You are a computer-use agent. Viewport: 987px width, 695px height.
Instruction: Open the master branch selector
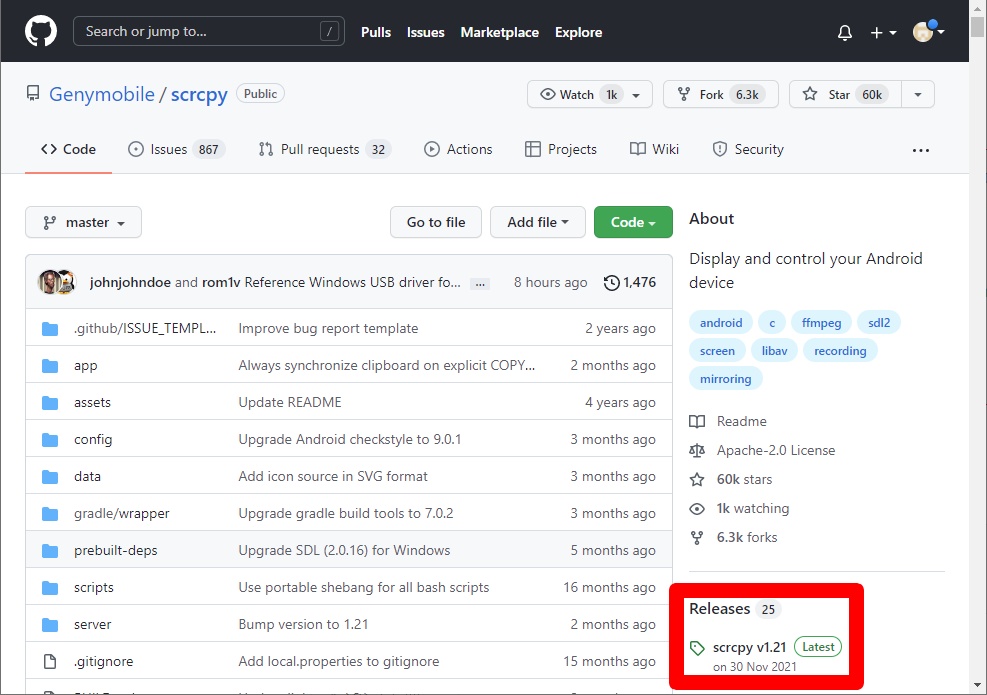(x=83, y=222)
